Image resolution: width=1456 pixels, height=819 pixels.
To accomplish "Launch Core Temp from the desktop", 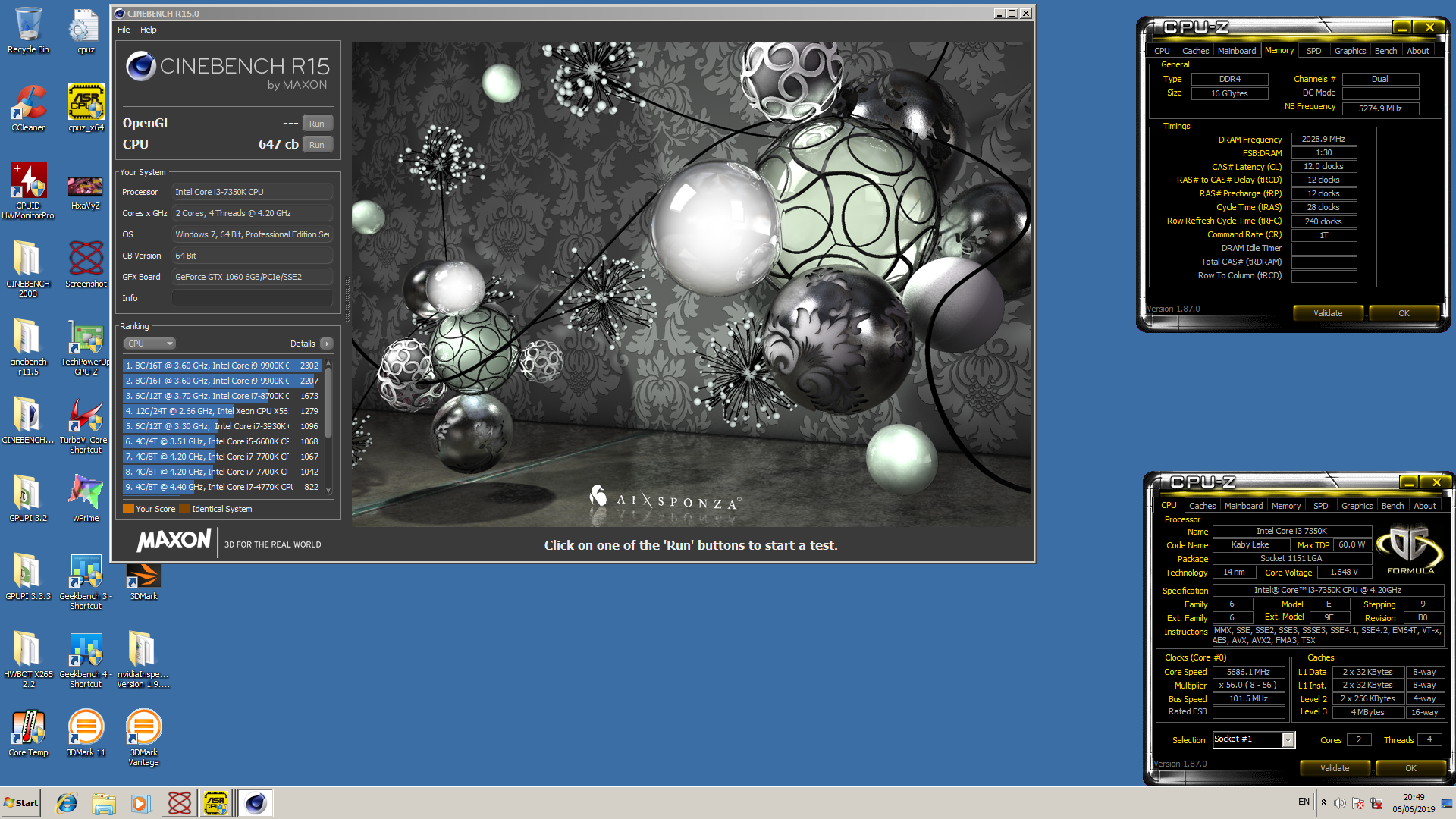I will pyautogui.click(x=28, y=733).
